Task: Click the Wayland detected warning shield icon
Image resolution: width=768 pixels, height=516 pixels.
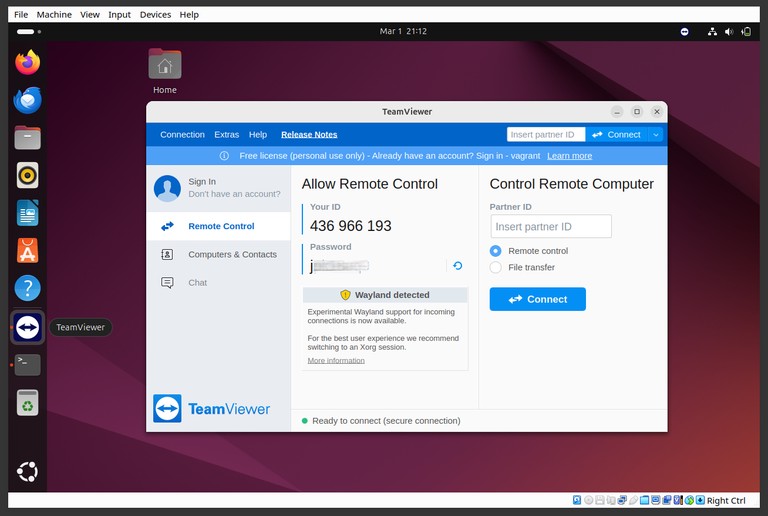Action: [x=345, y=295]
